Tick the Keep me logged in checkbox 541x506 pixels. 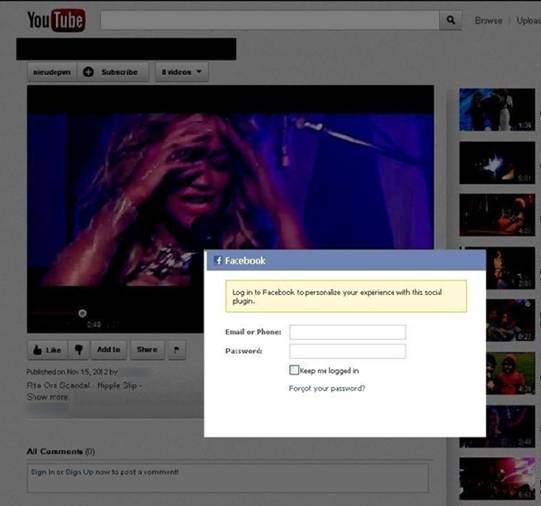[294, 370]
